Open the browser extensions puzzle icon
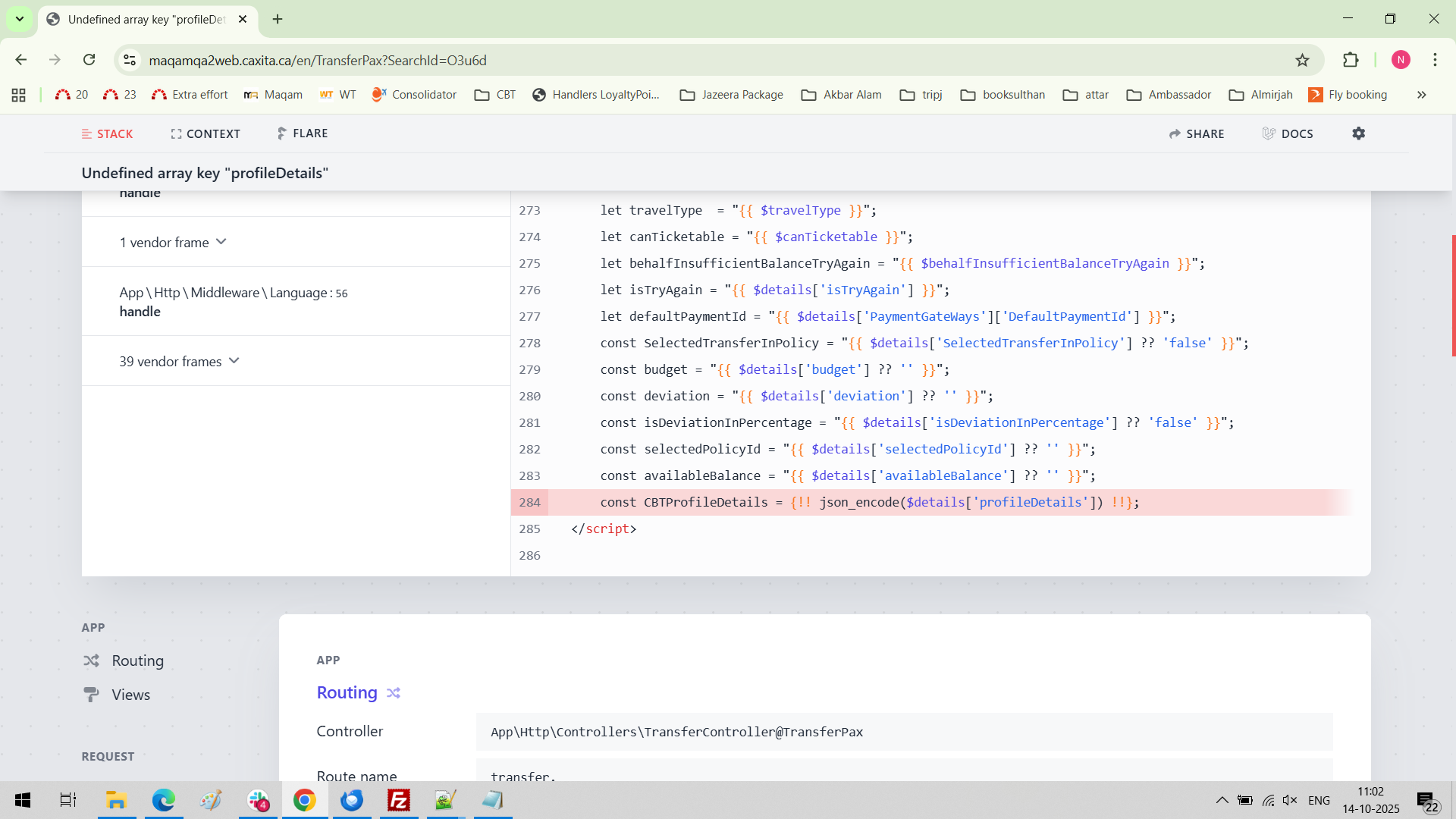This screenshot has height=819, width=1456. [1351, 60]
